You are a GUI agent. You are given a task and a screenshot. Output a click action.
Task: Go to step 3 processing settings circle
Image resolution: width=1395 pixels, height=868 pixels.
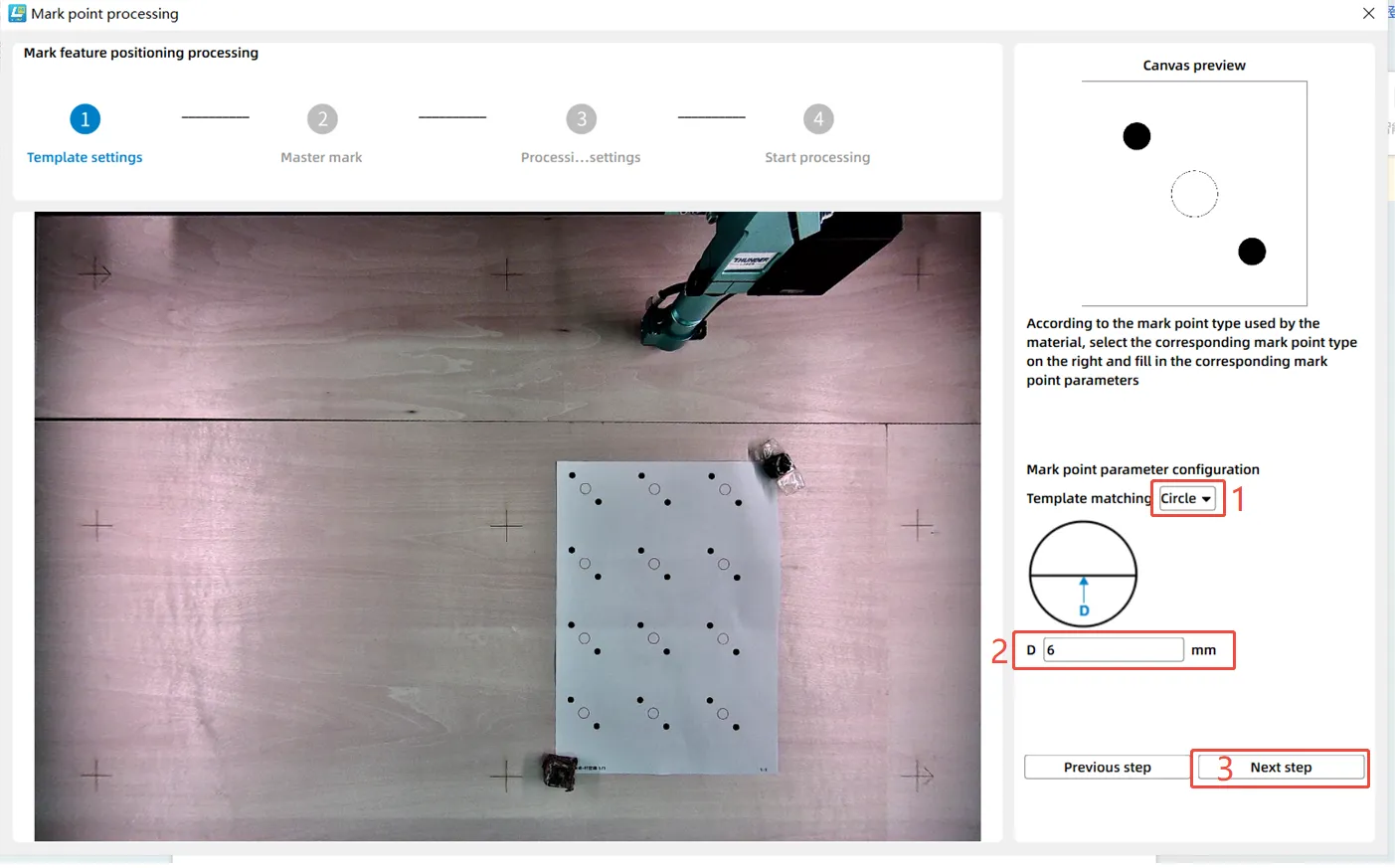(582, 119)
